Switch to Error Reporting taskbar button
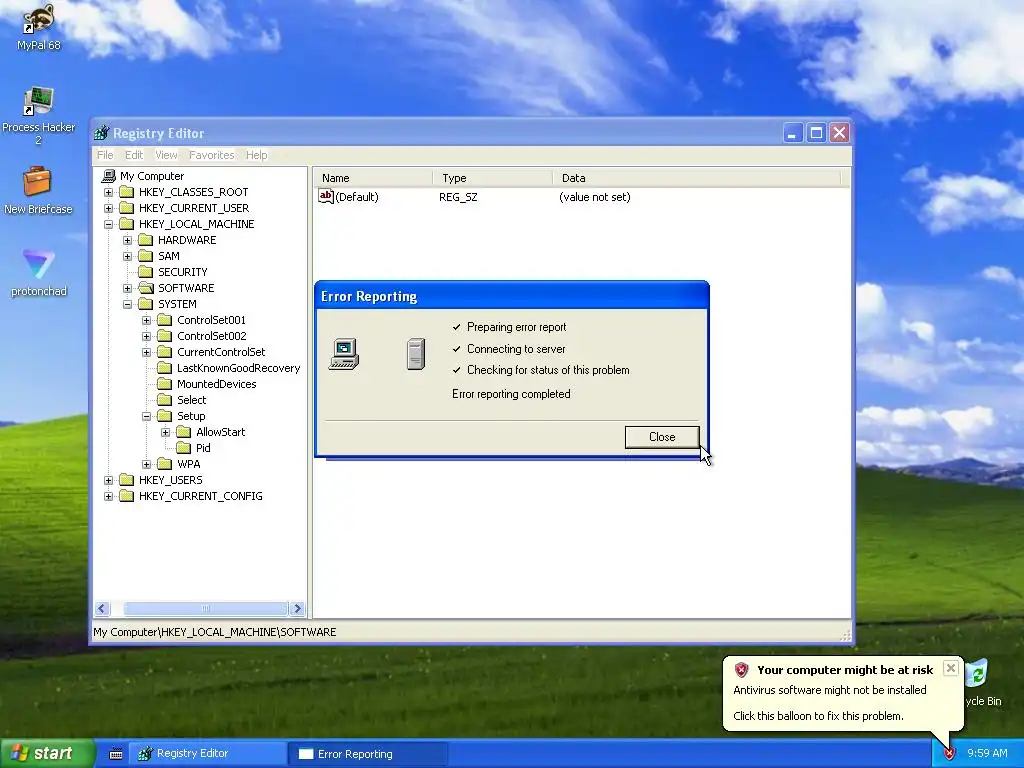 369,754
